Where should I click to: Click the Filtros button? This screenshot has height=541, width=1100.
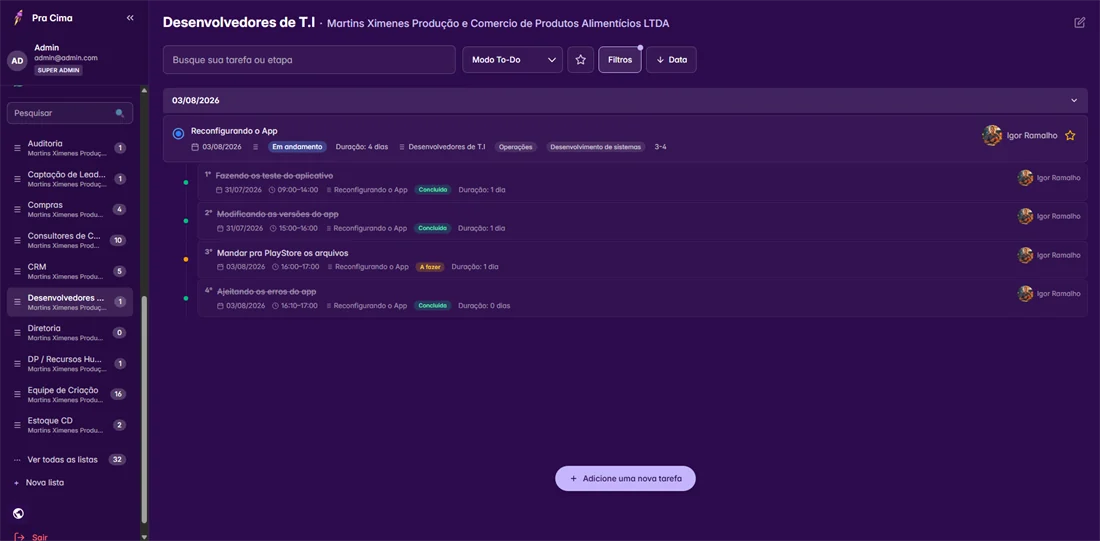(x=620, y=60)
